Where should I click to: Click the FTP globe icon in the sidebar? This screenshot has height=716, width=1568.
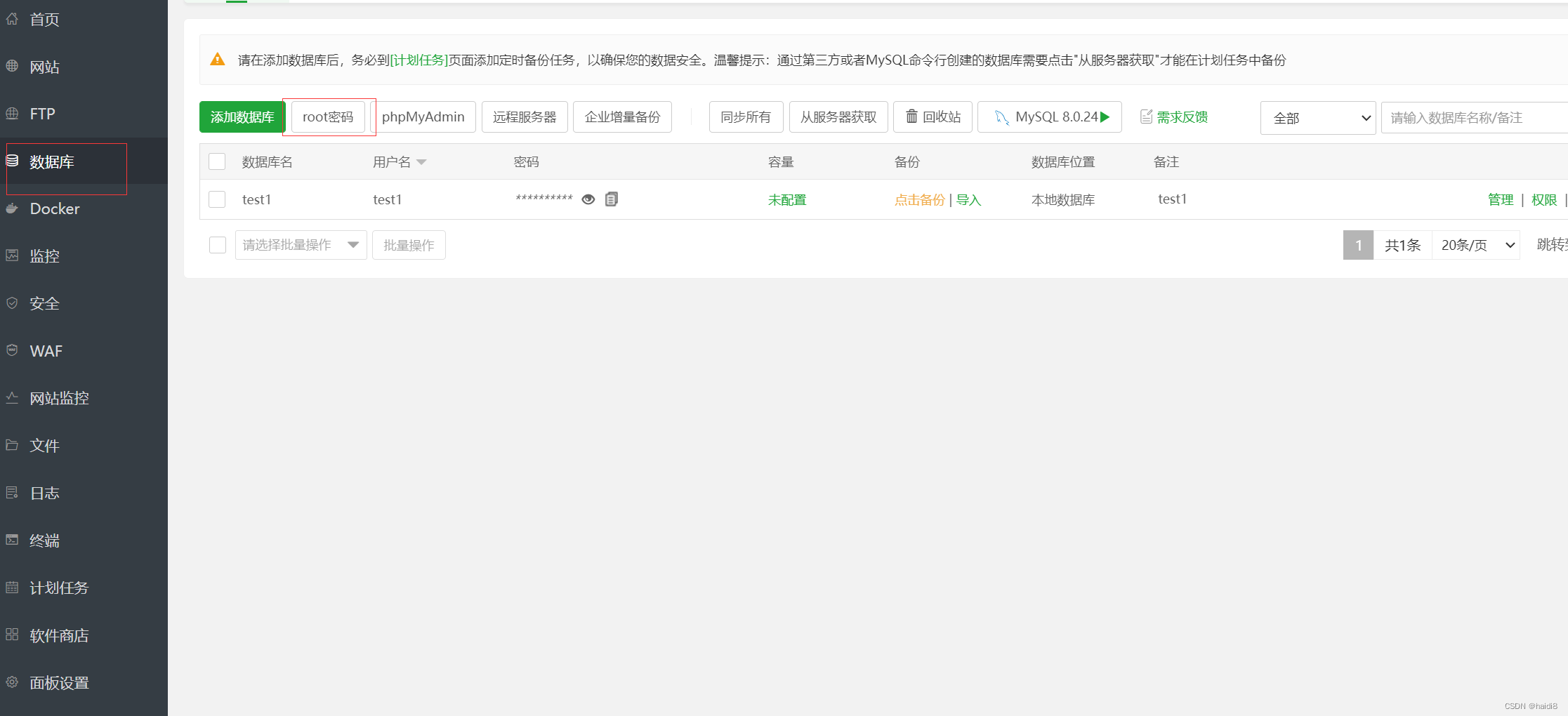point(12,113)
